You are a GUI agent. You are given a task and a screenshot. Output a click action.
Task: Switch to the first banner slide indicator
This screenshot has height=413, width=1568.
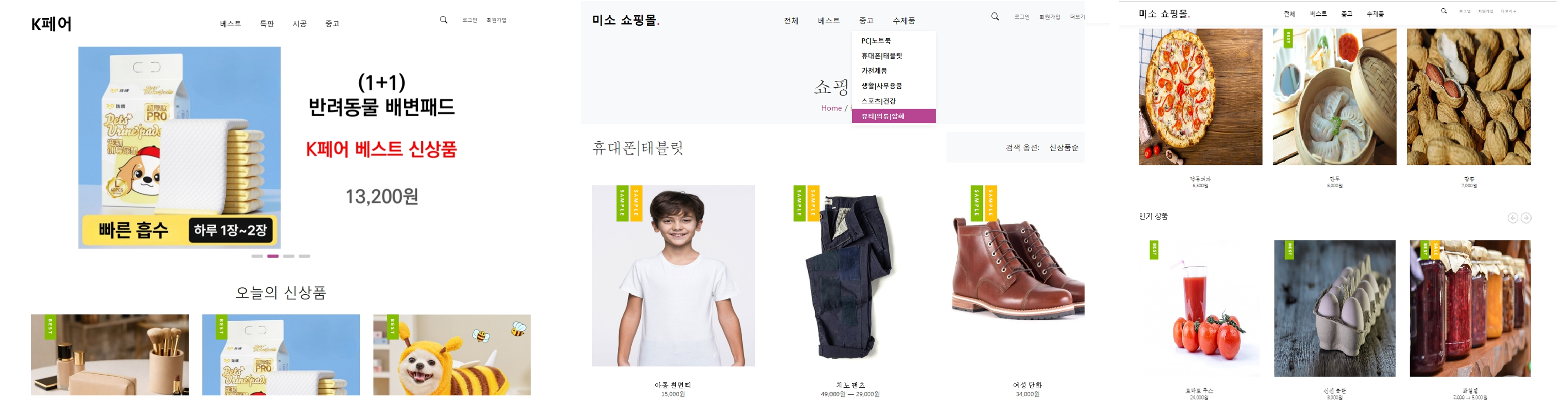257,256
